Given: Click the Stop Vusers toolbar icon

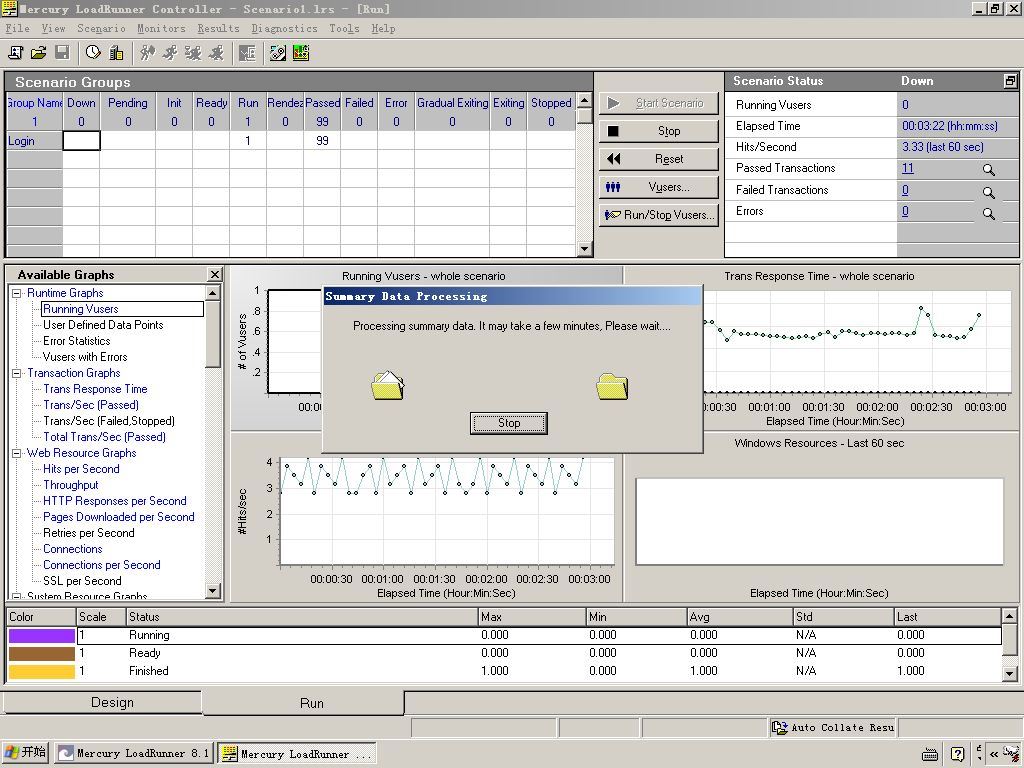Looking at the screenshot, I should 216,53.
